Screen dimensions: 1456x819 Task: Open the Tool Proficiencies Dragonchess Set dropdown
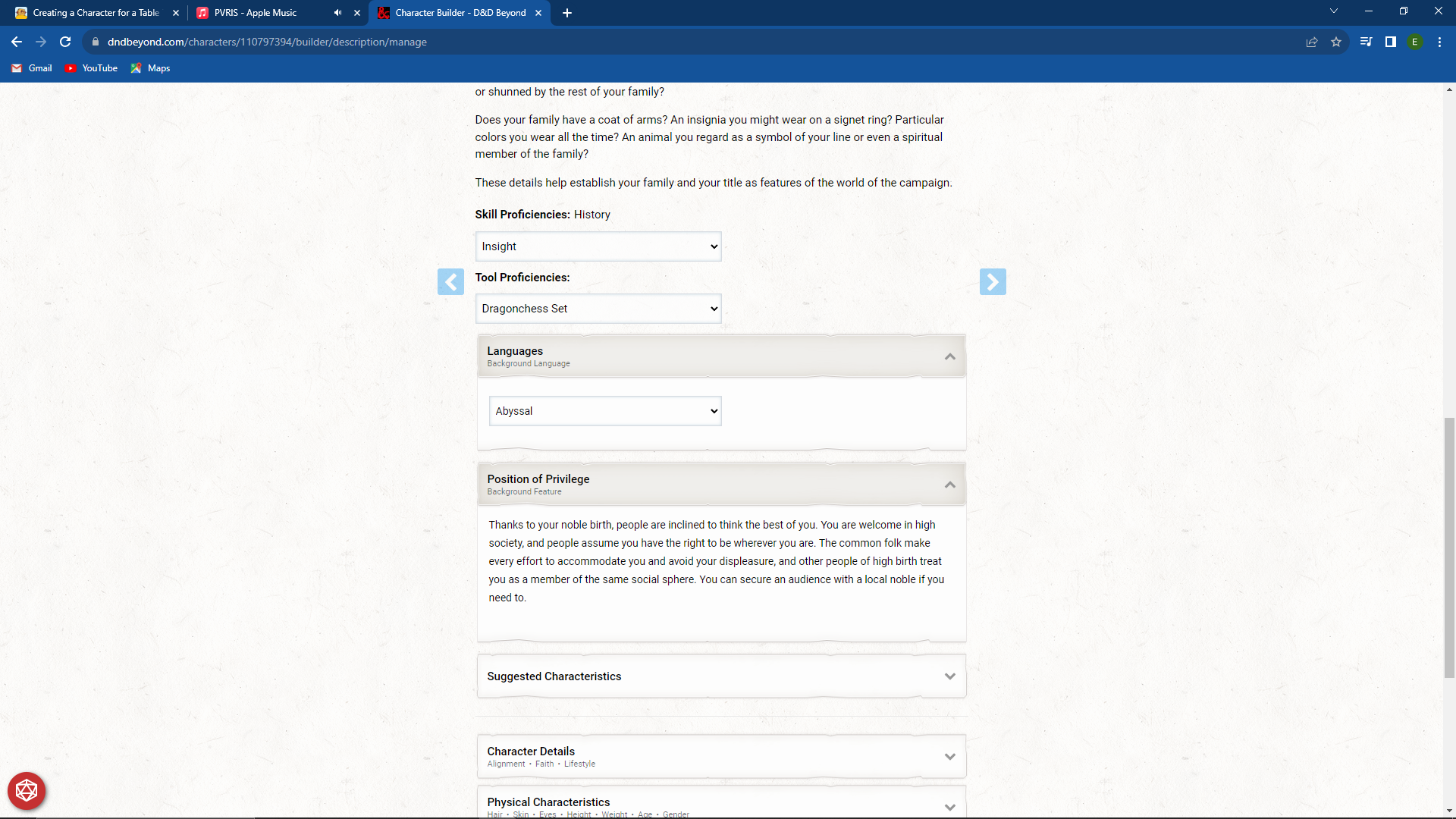[x=598, y=308]
